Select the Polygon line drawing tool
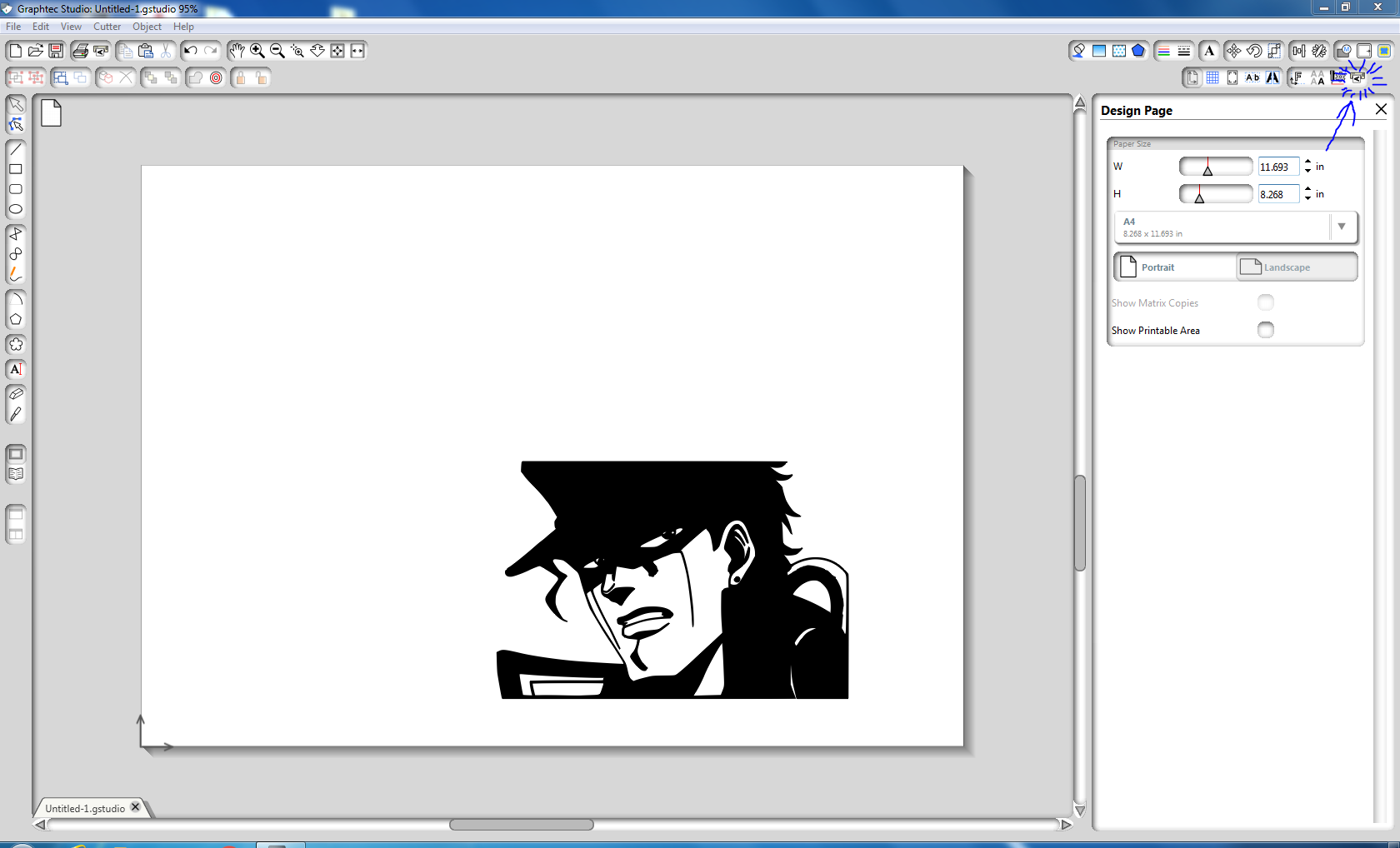1400x848 pixels. click(16, 234)
